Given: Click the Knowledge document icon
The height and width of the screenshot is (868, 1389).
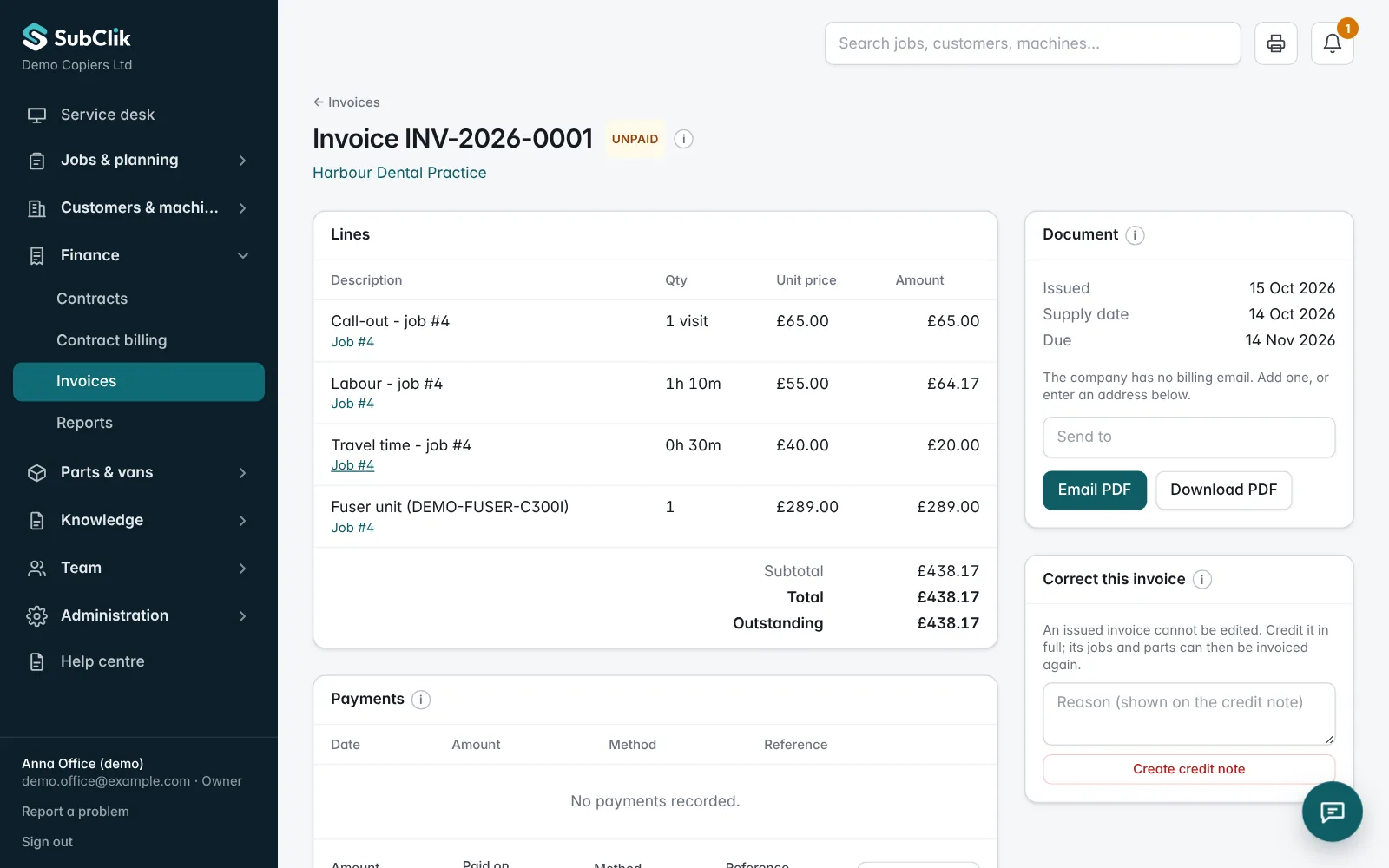Looking at the screenshot, I should pyautogui.click(x=36, y=521).
